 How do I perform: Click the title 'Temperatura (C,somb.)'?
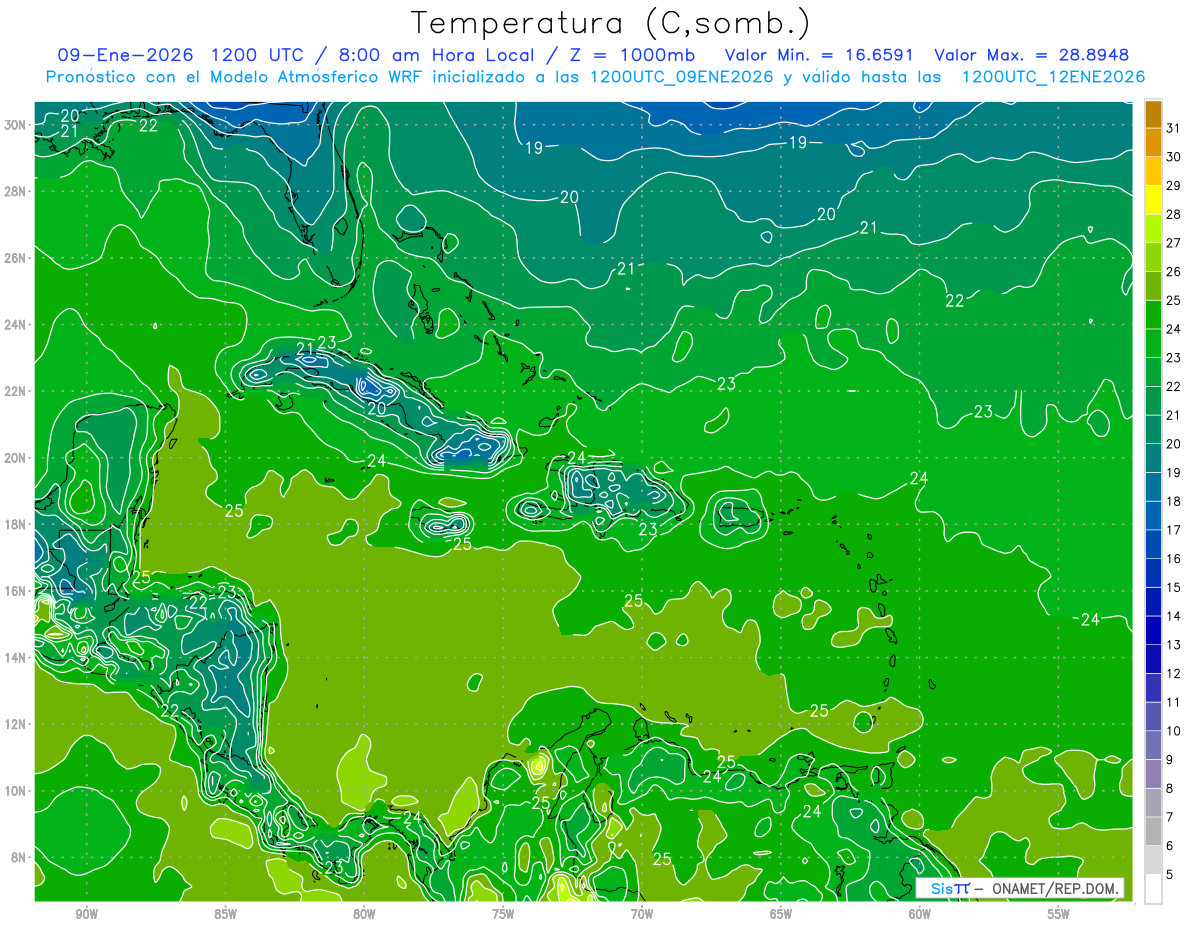click(611, 23)
